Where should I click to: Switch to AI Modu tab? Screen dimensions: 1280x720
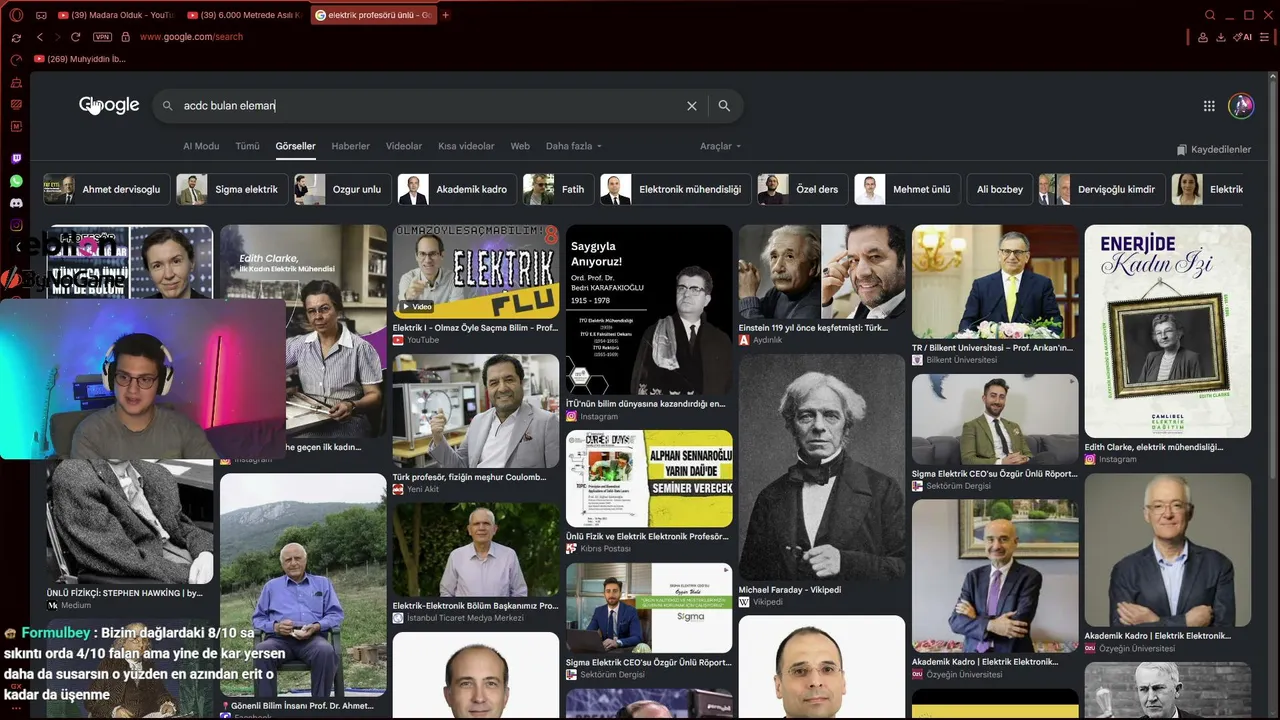[201, 146]
